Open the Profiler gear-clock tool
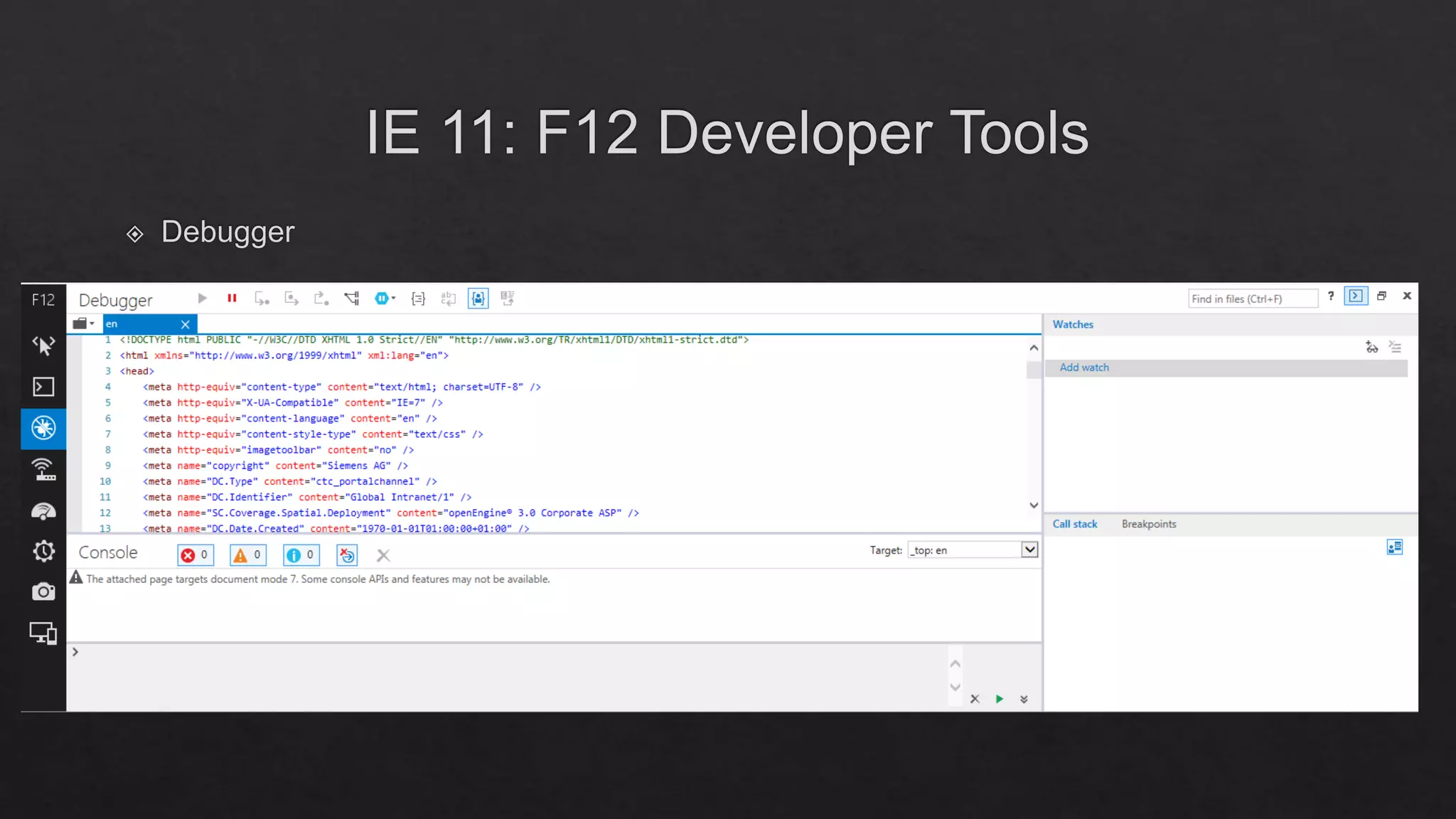 [x=43, y=551]
